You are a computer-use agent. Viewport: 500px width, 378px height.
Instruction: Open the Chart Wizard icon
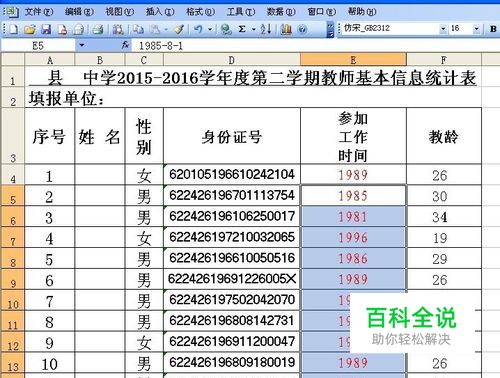coord(286,29)
